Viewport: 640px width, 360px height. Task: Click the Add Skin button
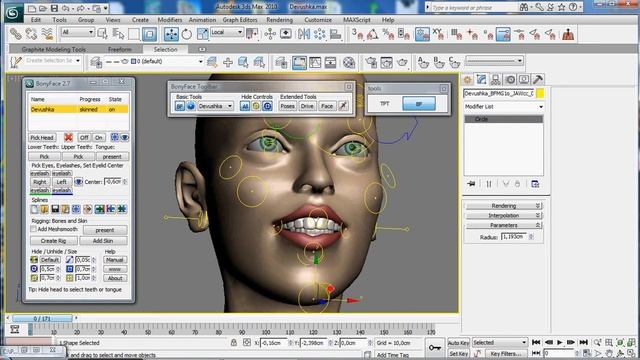[103, 241]
